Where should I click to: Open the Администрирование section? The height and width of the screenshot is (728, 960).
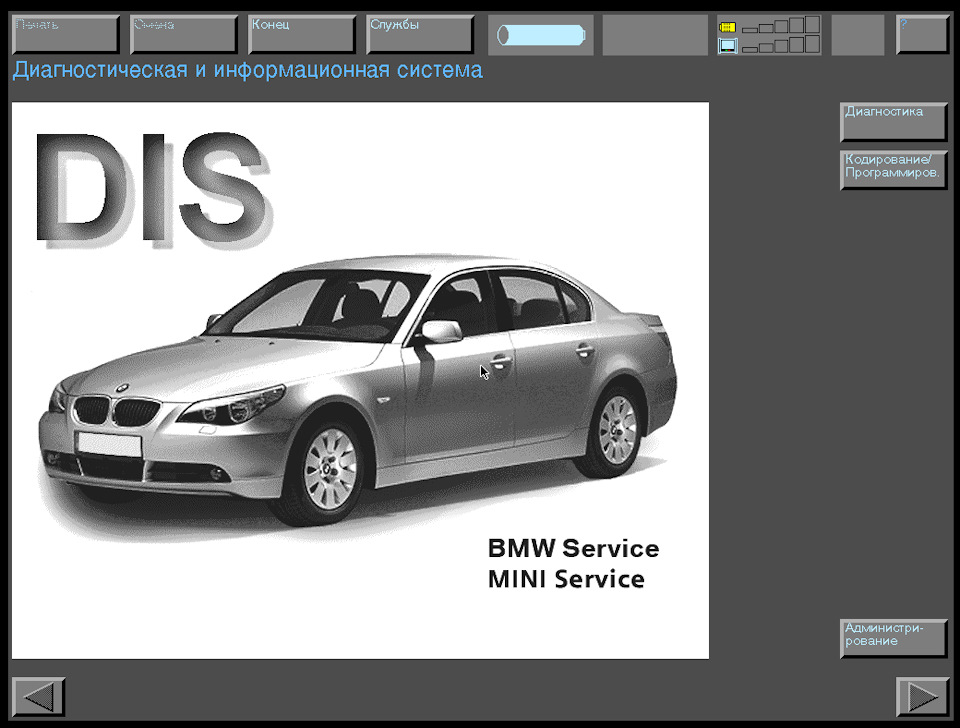click(894, 639)
